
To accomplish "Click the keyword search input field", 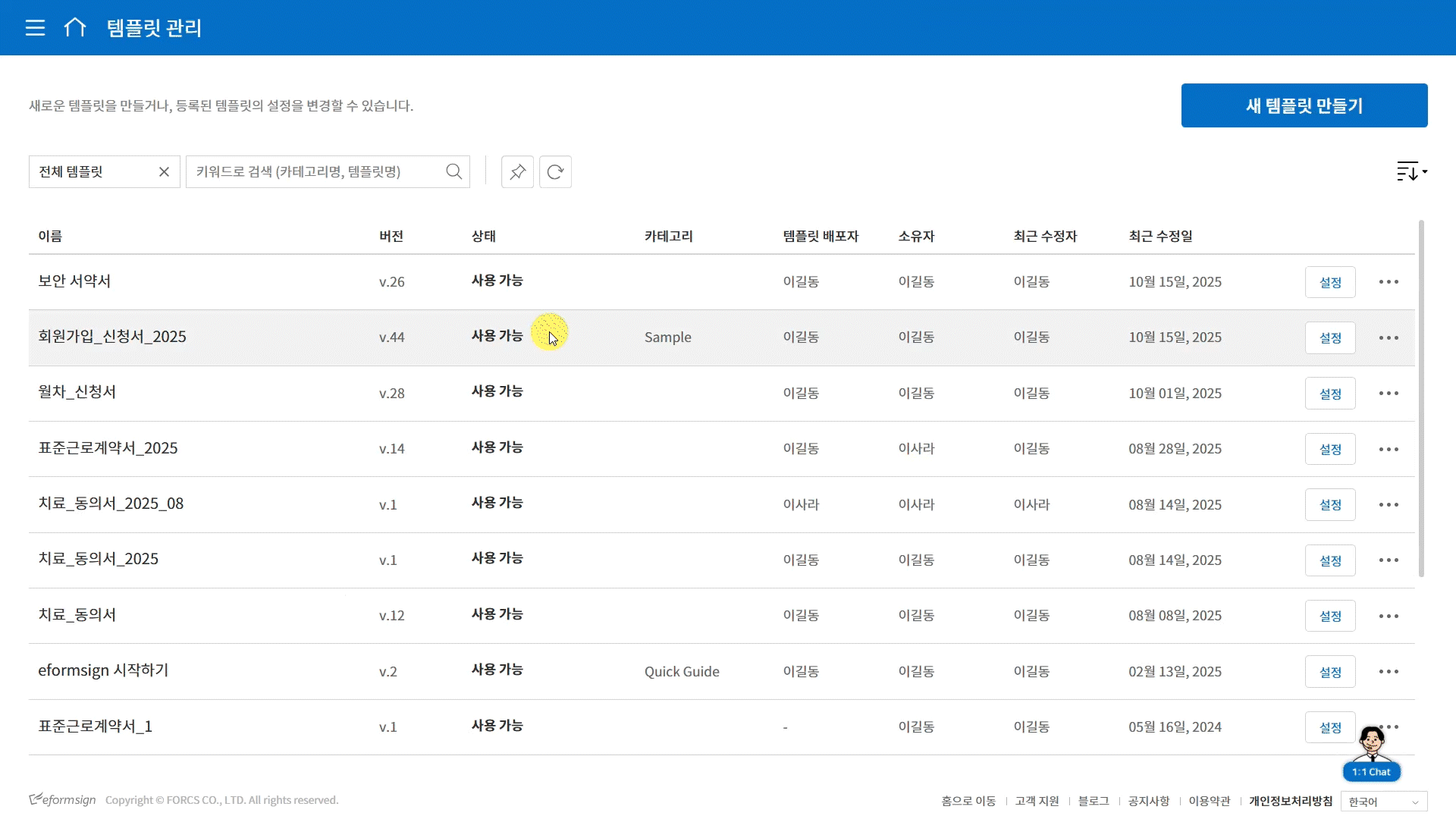I will tap(315, 171).
